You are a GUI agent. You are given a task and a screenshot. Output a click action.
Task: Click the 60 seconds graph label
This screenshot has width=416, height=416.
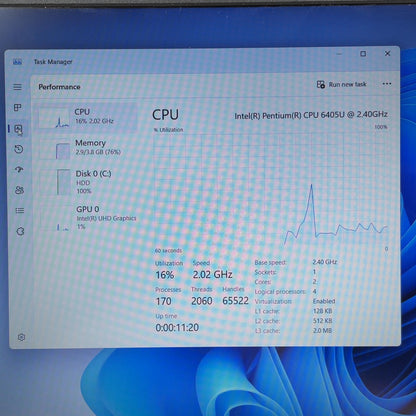[168, 250]
